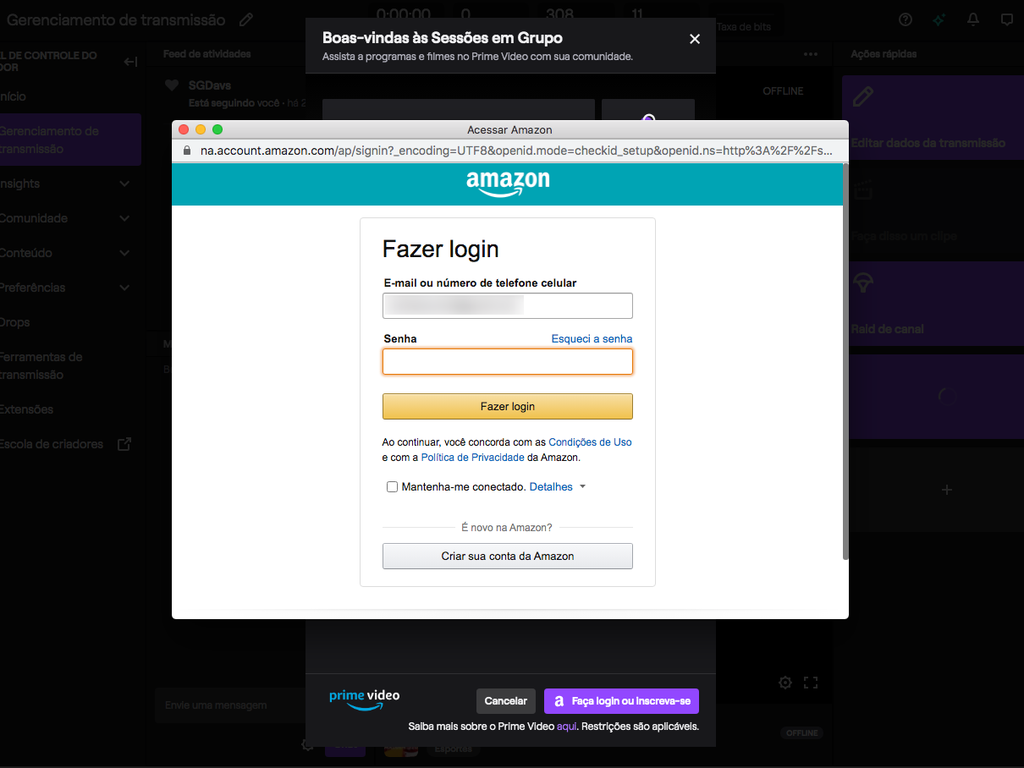Click the Raid de canal icon
This screenshot has width=1024, height=768.
[x=863, y=283]
